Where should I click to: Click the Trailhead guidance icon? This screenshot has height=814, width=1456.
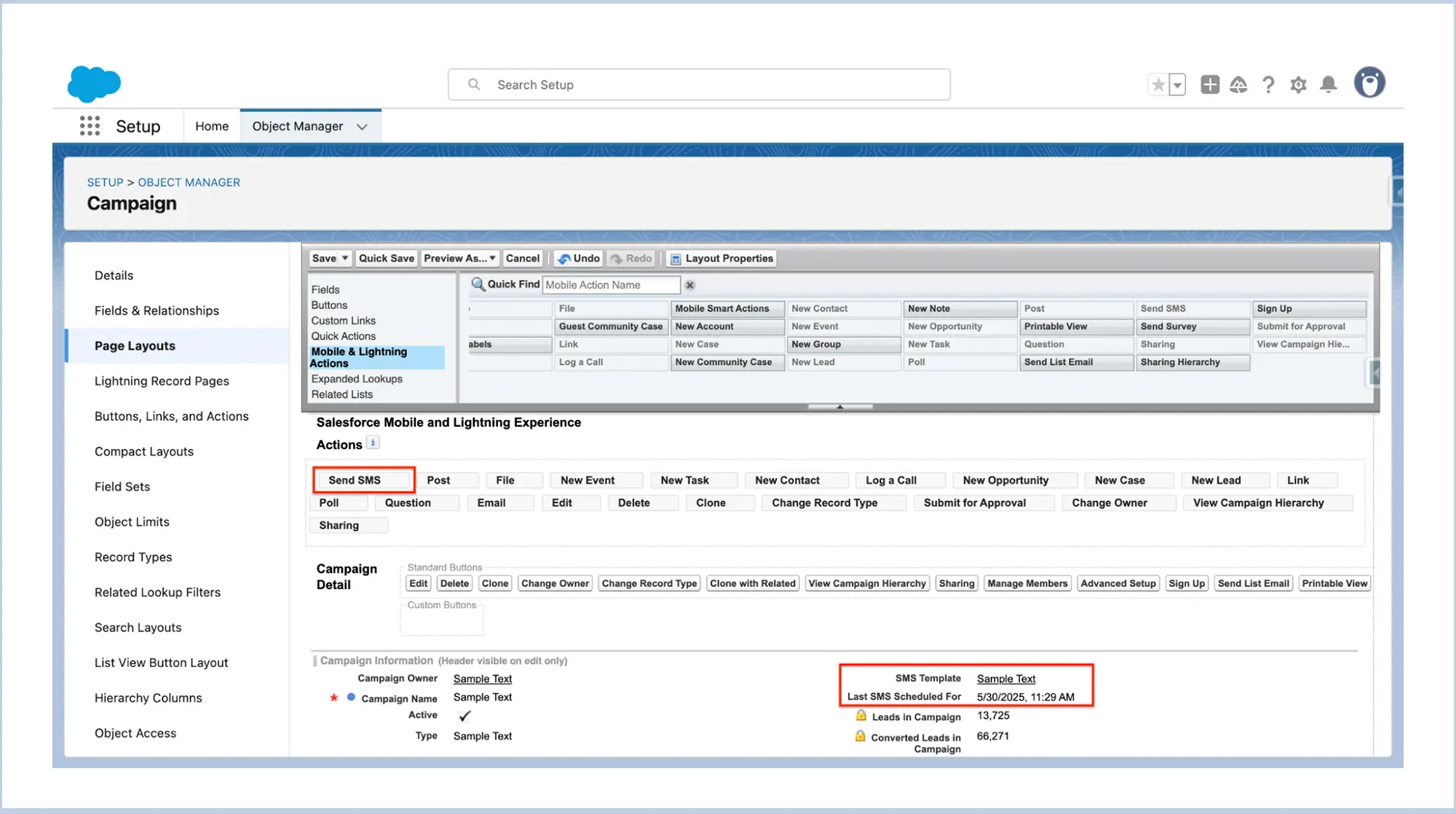(1238, 84)
